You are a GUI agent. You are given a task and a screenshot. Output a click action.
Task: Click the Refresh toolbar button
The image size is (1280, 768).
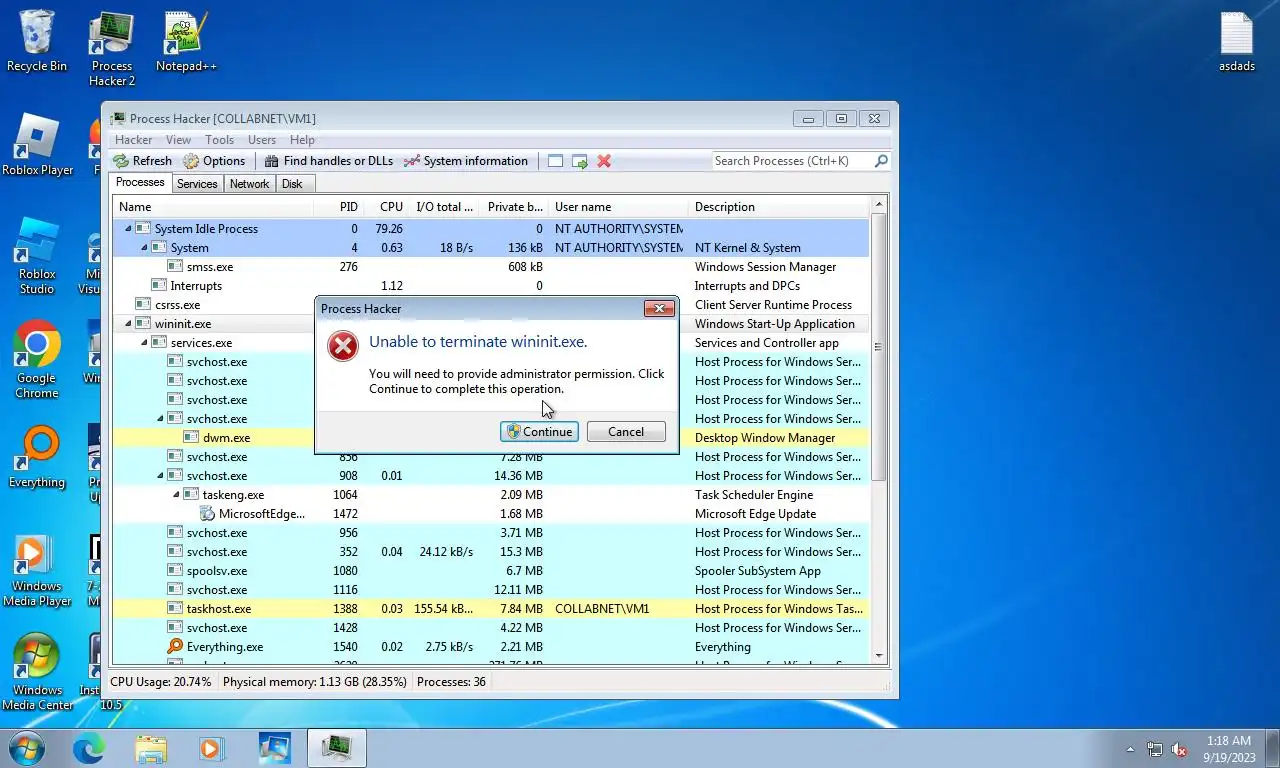(x=142, y=161)
